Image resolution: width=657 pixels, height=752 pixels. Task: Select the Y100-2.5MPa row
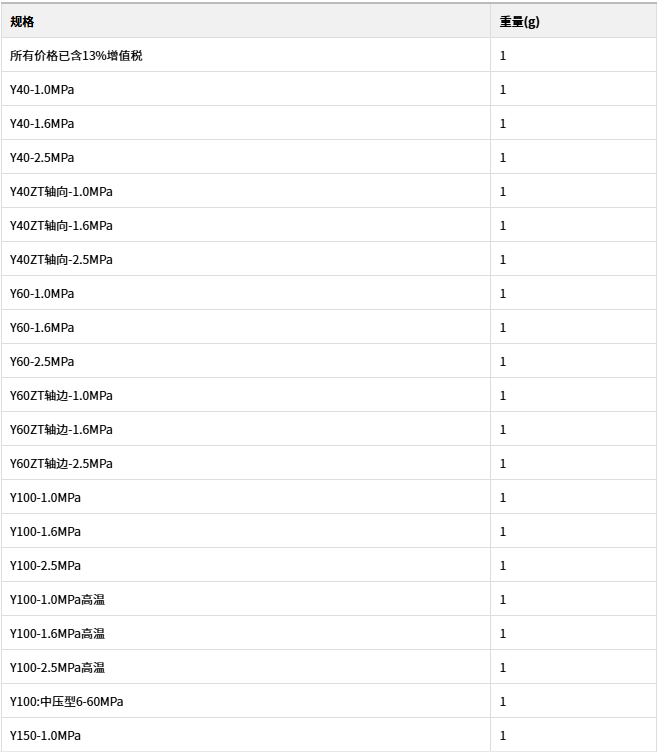click(328, 566)
